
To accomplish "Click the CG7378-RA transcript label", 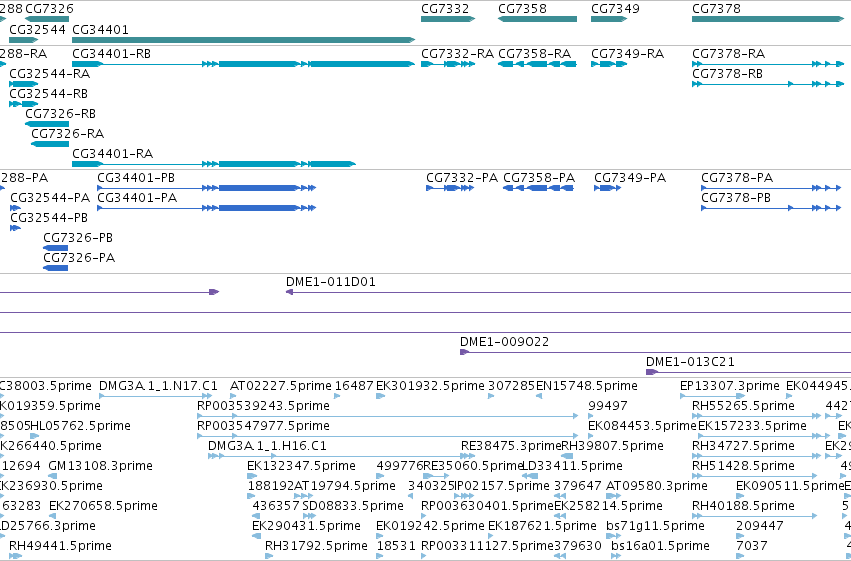I will pos(728,54).
